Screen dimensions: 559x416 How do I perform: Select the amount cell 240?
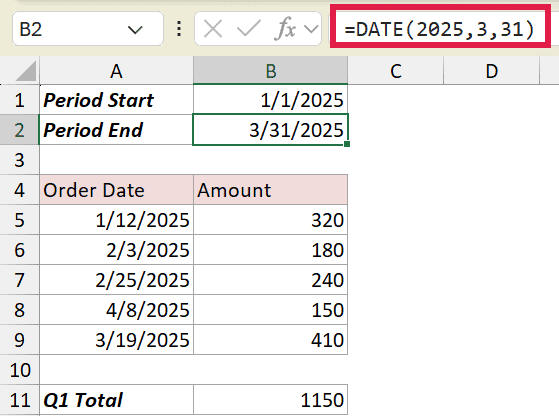coord(271,279)
